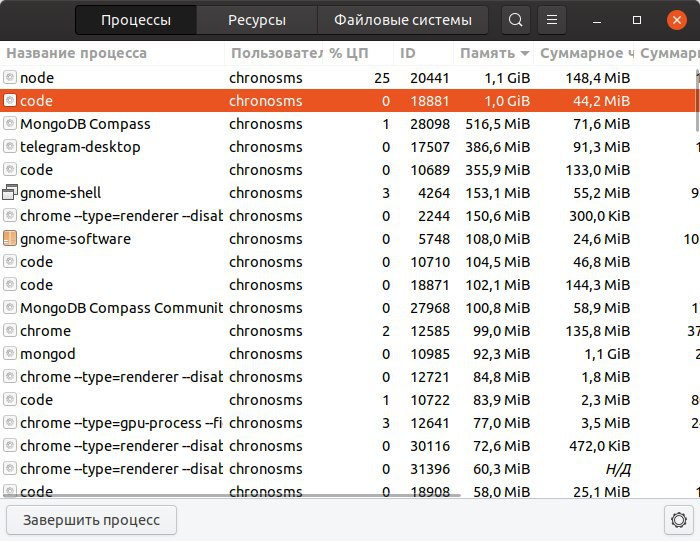This screenshot has width=700, height=541.
Task: Click icon of code process 10689
Action: point(10,169)
